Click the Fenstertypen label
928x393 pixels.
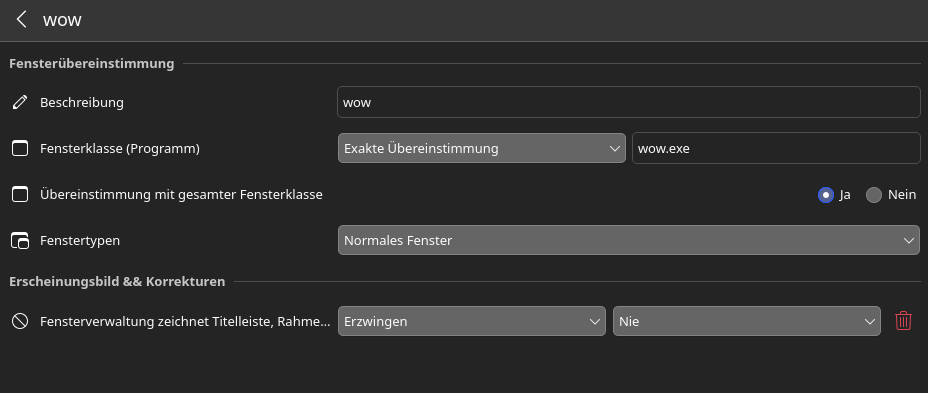pyautogui.click(x=80, y=241)
